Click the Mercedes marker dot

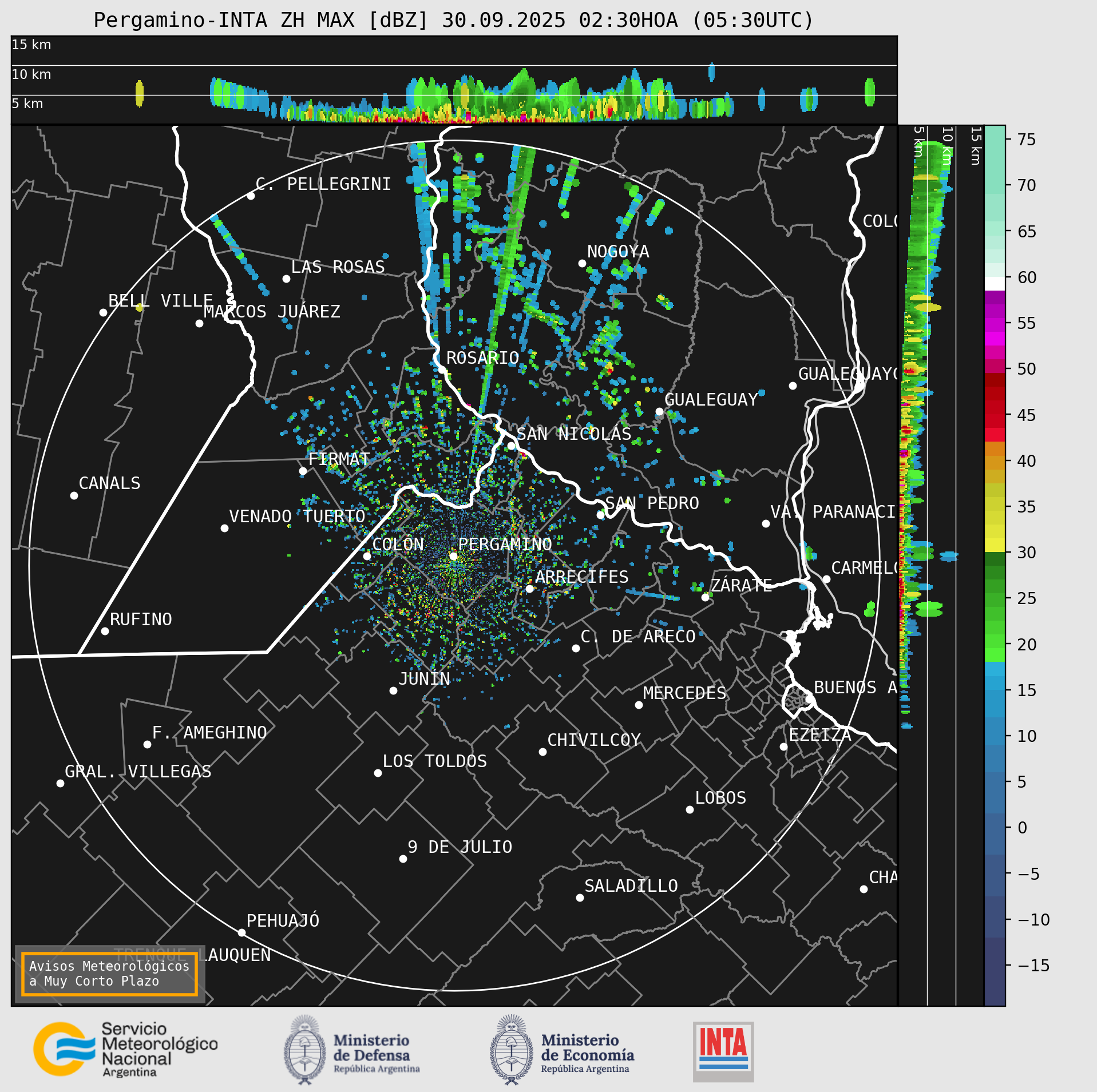pyautogui.click(x=639, y=705)
